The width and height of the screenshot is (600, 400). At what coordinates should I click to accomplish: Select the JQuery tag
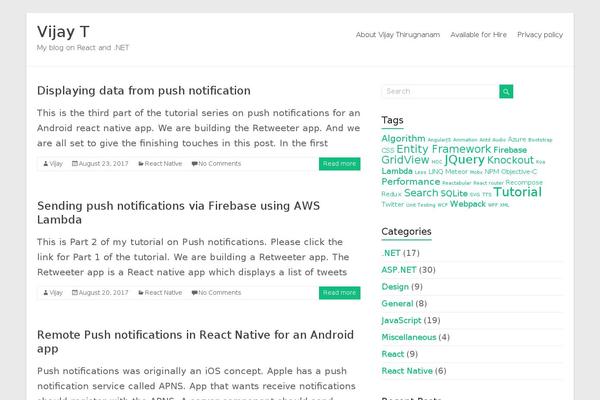[x=465, y=160]
